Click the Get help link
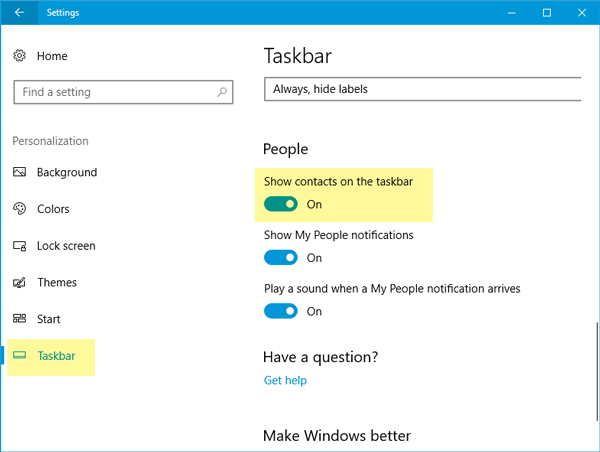 tap(285, 380)
